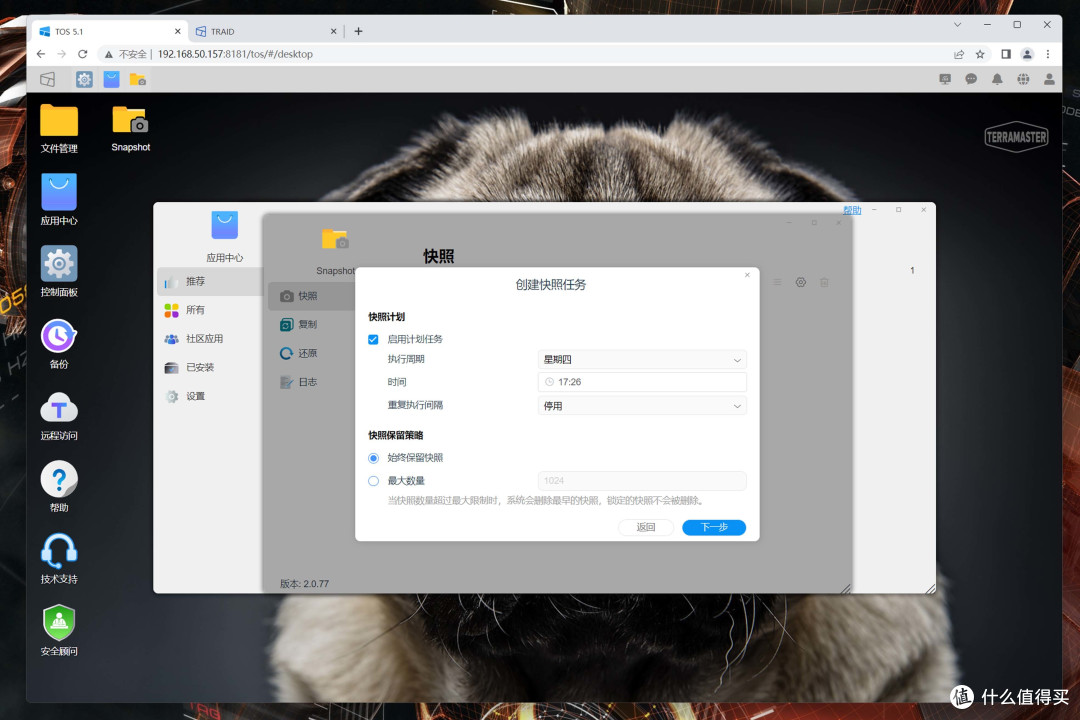Viewport: 1080px width, 720px height.
Task: Open the user account icon in TOS bar
Action: point(1049,79)
